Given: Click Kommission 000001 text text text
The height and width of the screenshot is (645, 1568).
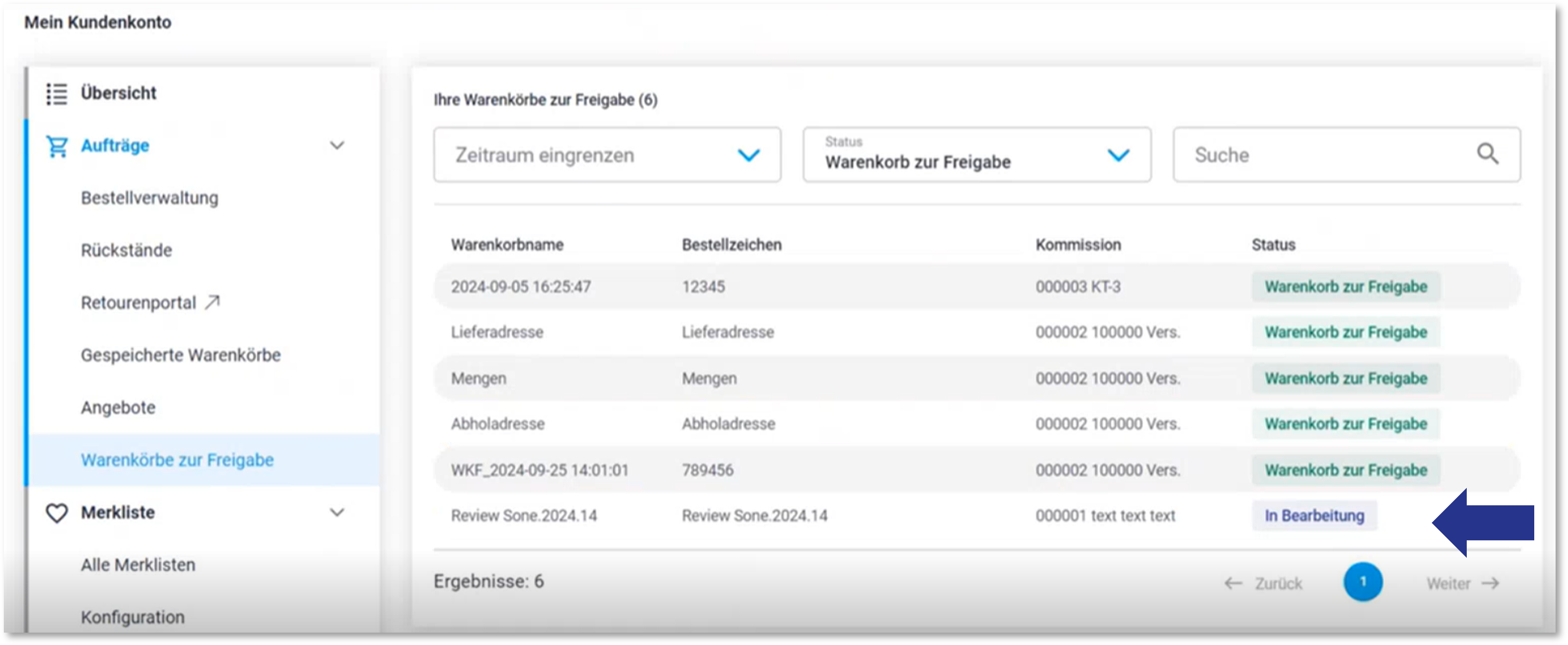Looking at the screenshot, I should click(x=1105, y=516).
